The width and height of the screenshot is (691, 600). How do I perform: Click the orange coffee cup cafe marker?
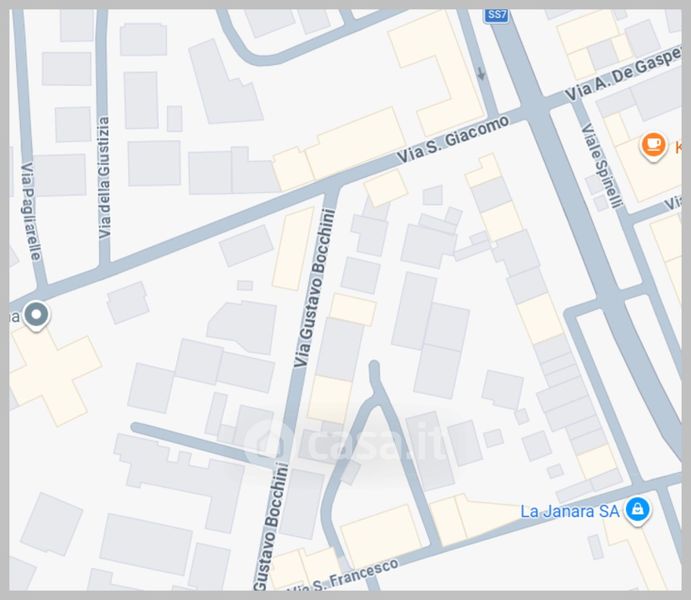653,147
